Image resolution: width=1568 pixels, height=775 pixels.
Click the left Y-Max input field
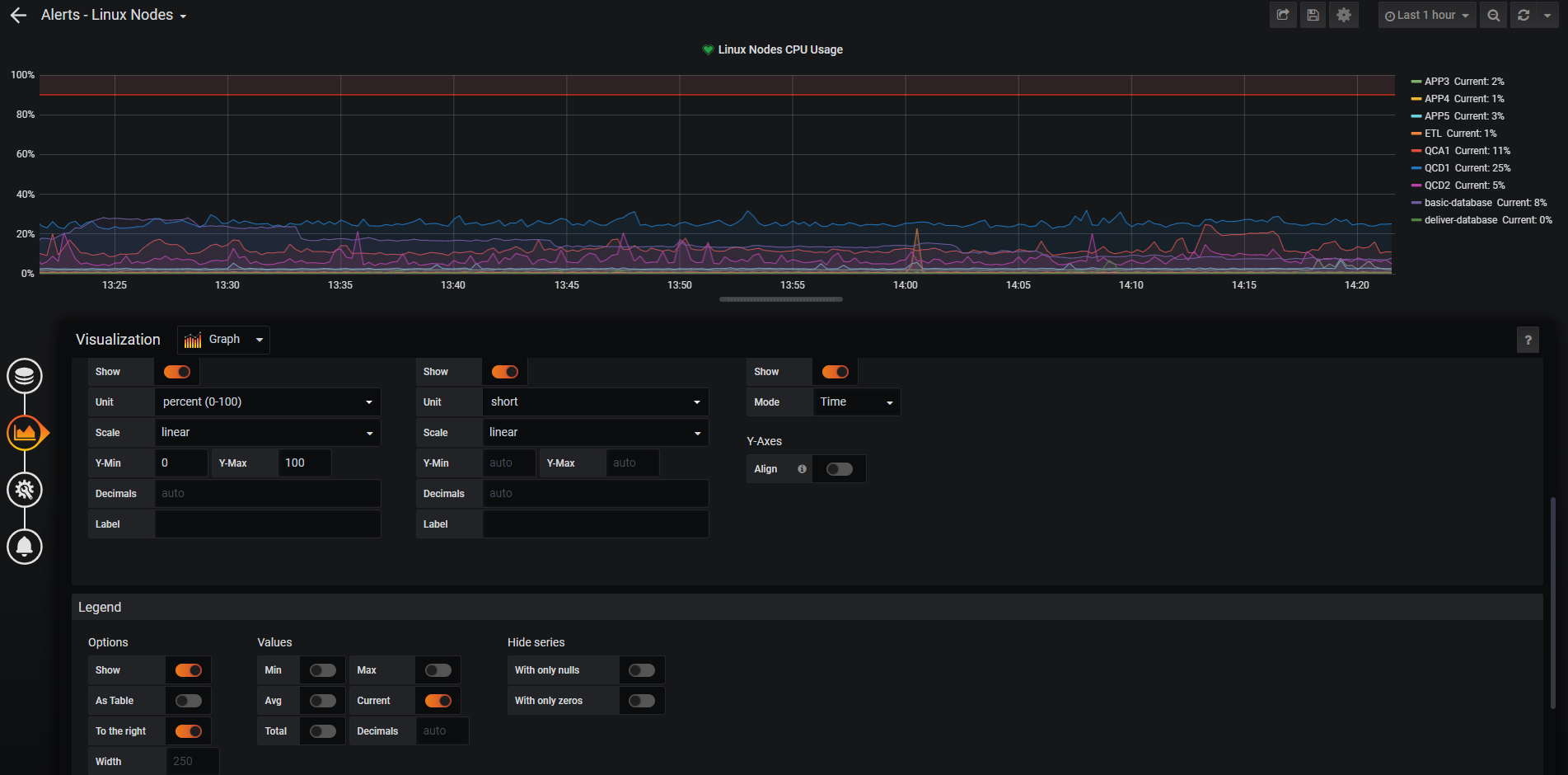305,463
